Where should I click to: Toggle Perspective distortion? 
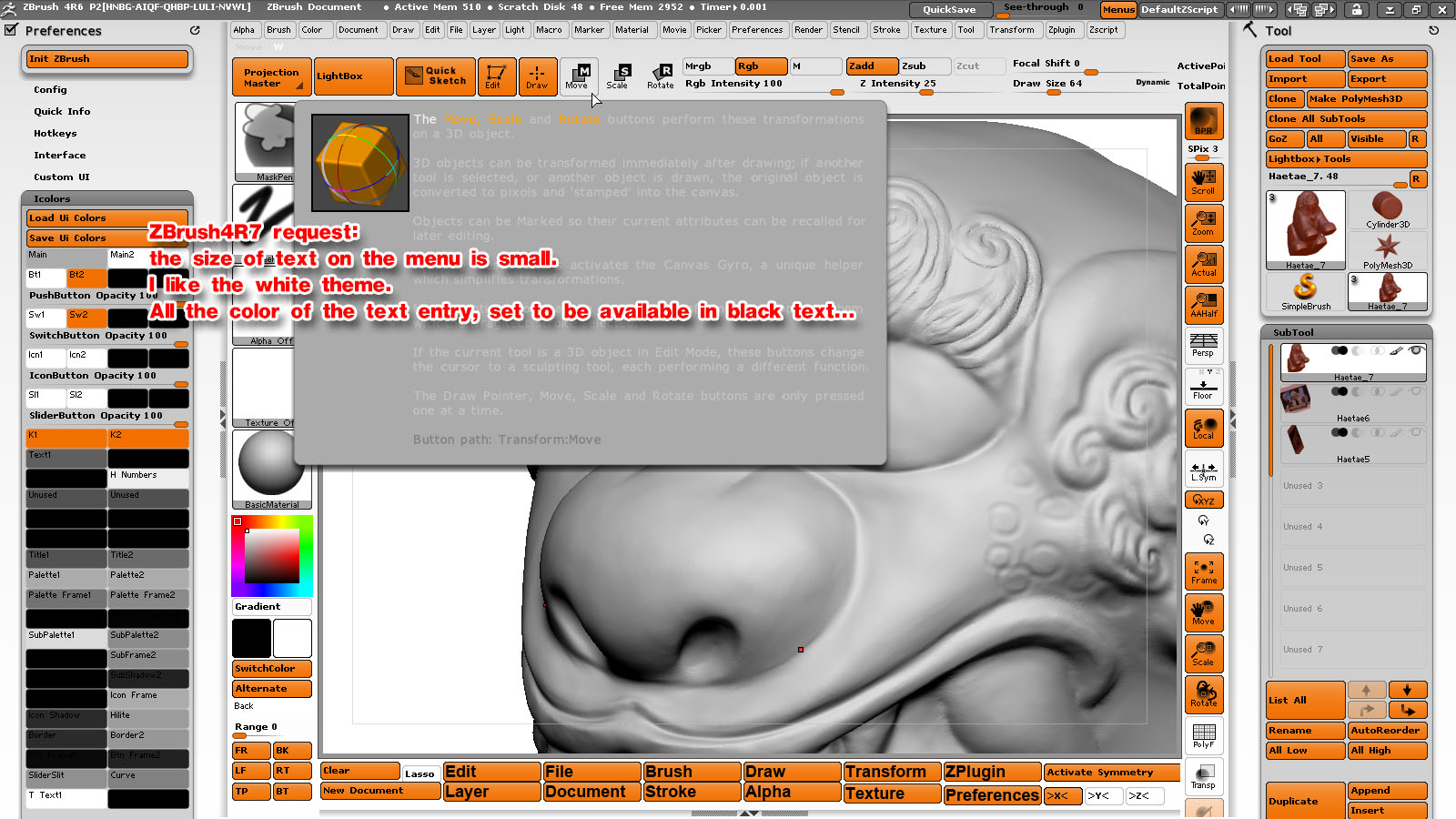coord(1204,346)
